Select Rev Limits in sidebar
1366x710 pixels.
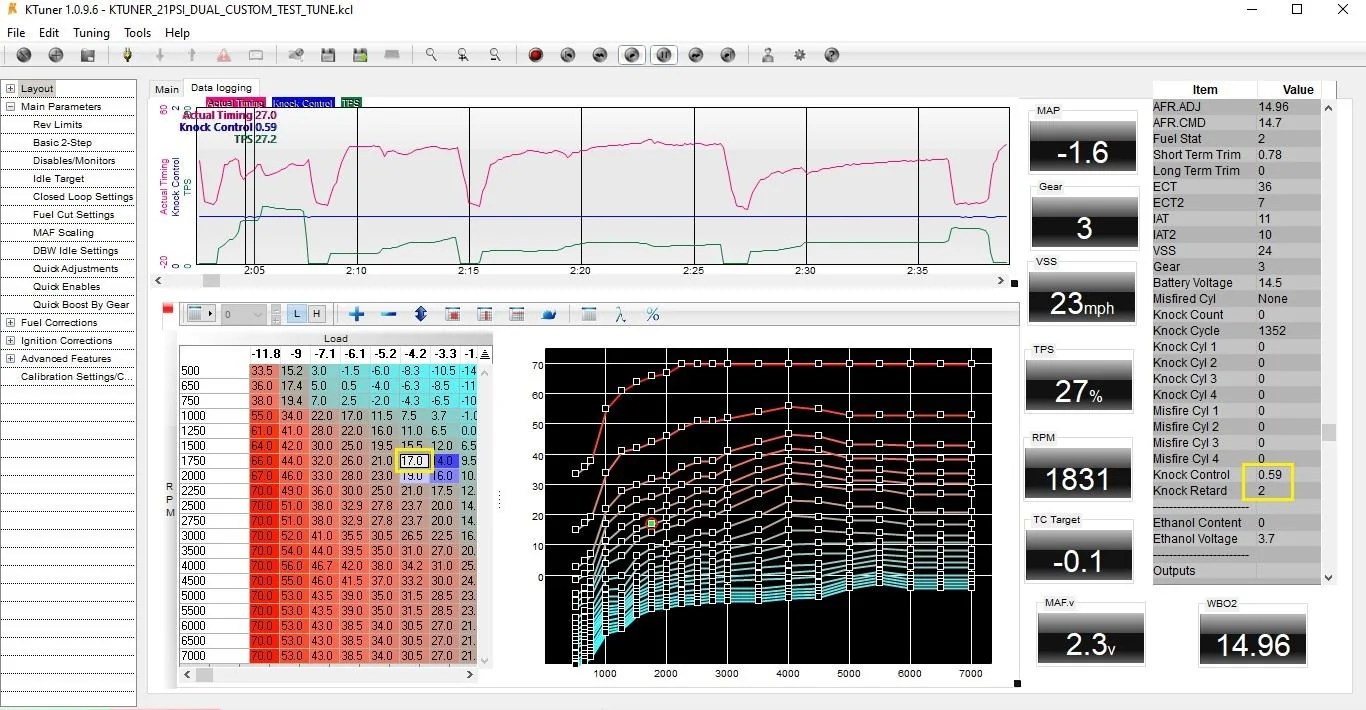[x=58, y=125]
